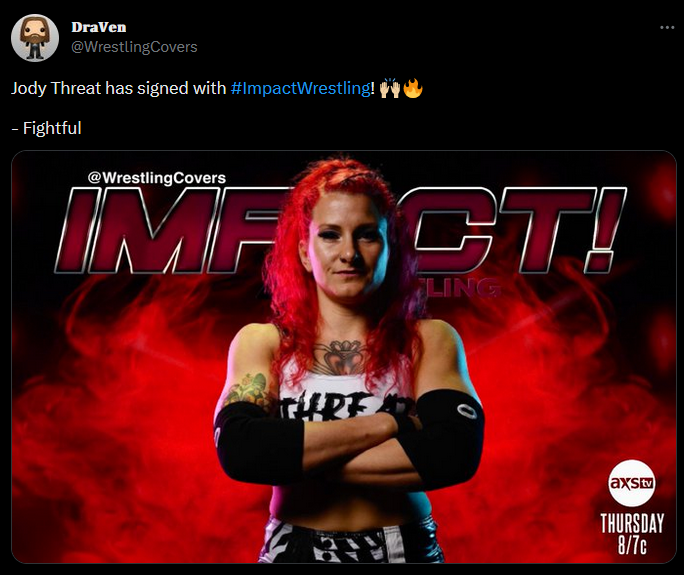The width and height of the screenshot is (684, 575).
Task: Click the exclamation mark of the IMPACT! logo
Action: (x=604, y=230)
